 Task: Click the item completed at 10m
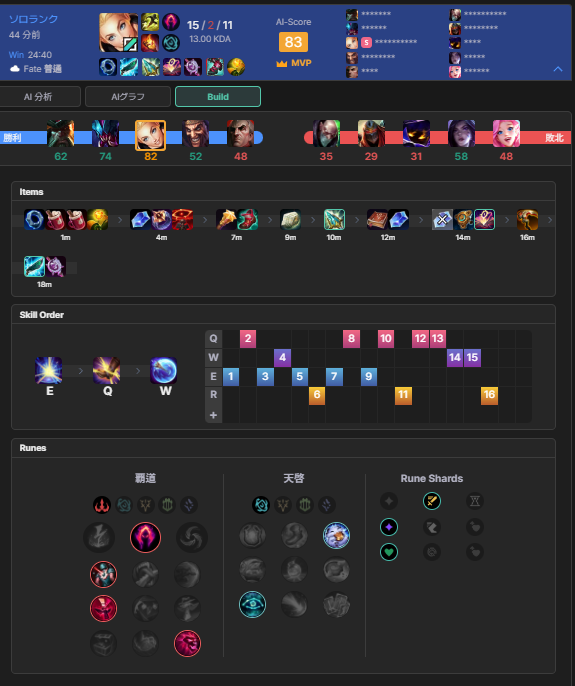[x=334, y=220]
